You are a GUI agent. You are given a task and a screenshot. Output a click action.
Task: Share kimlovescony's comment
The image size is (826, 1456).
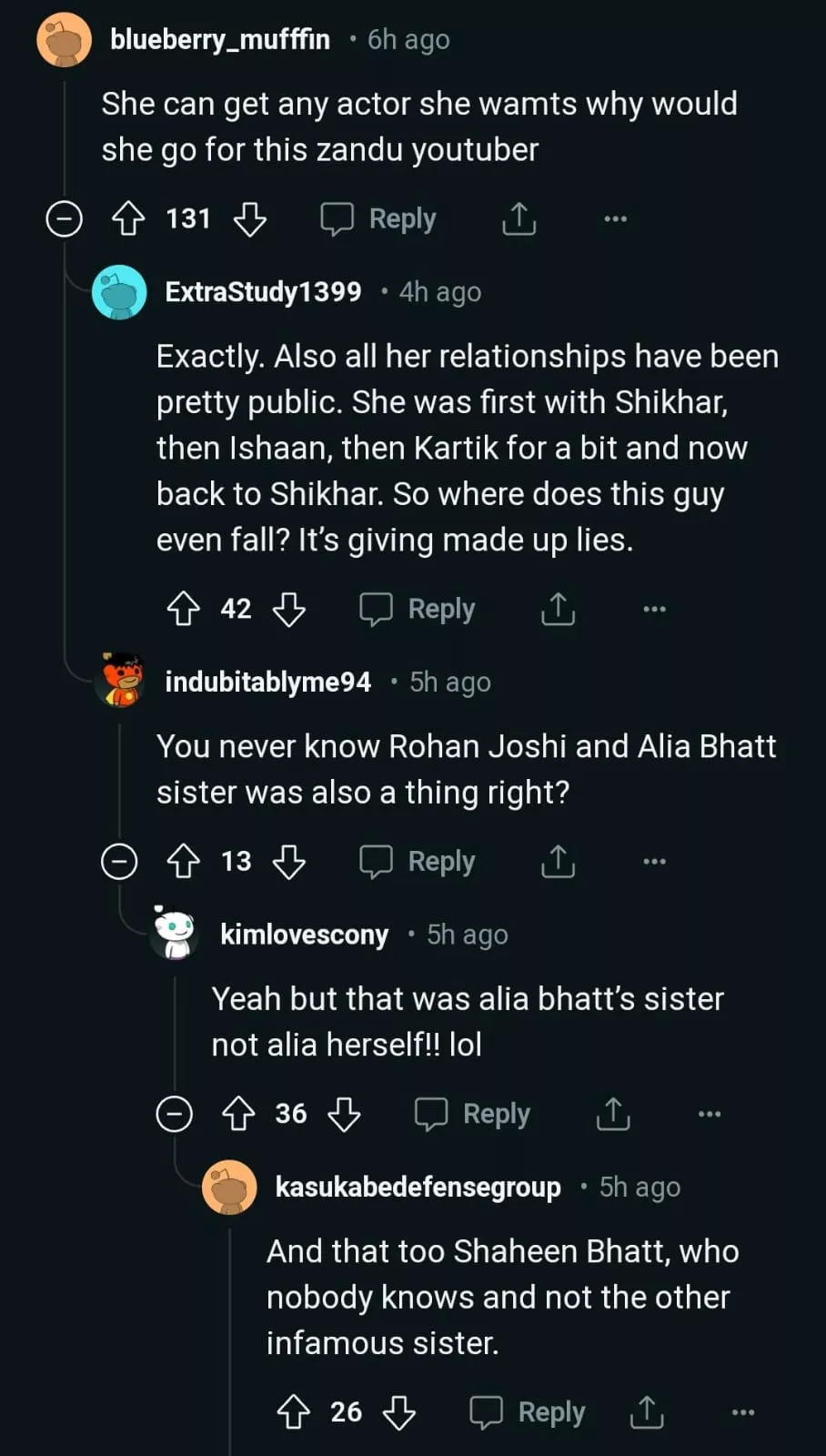[x=613, y=1114]
